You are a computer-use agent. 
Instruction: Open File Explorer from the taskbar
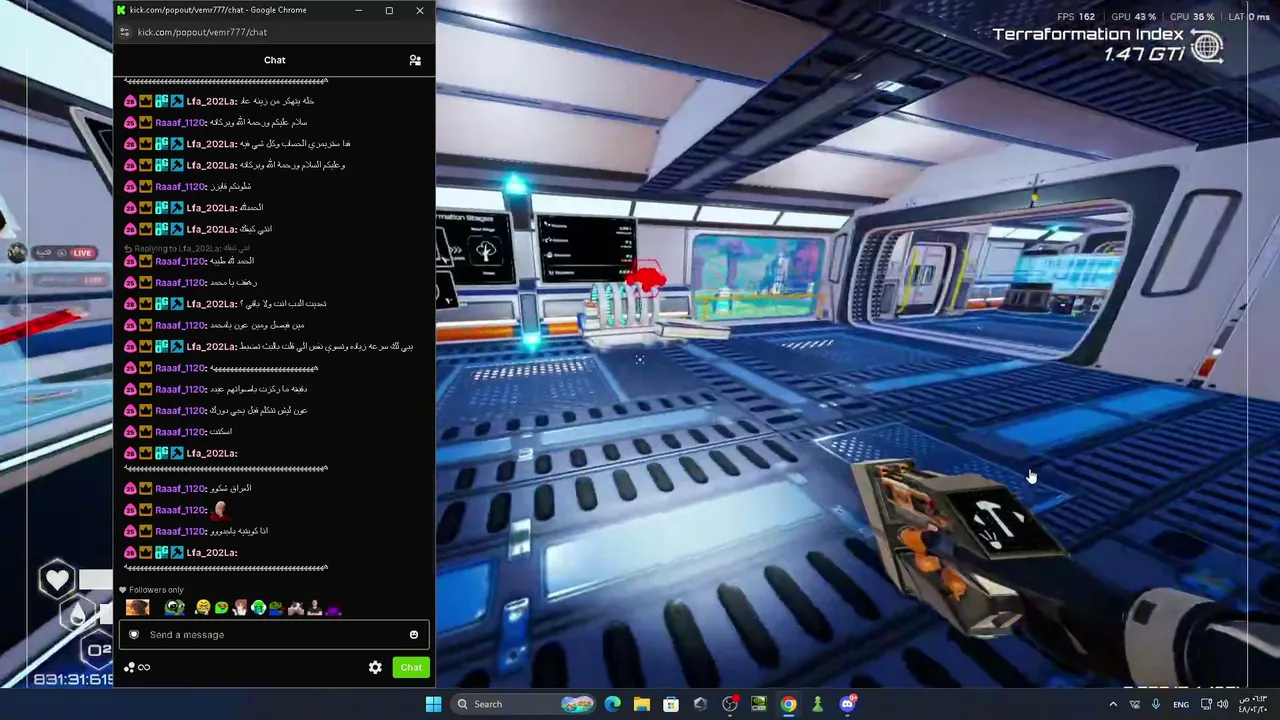click(x=642, y=704)
